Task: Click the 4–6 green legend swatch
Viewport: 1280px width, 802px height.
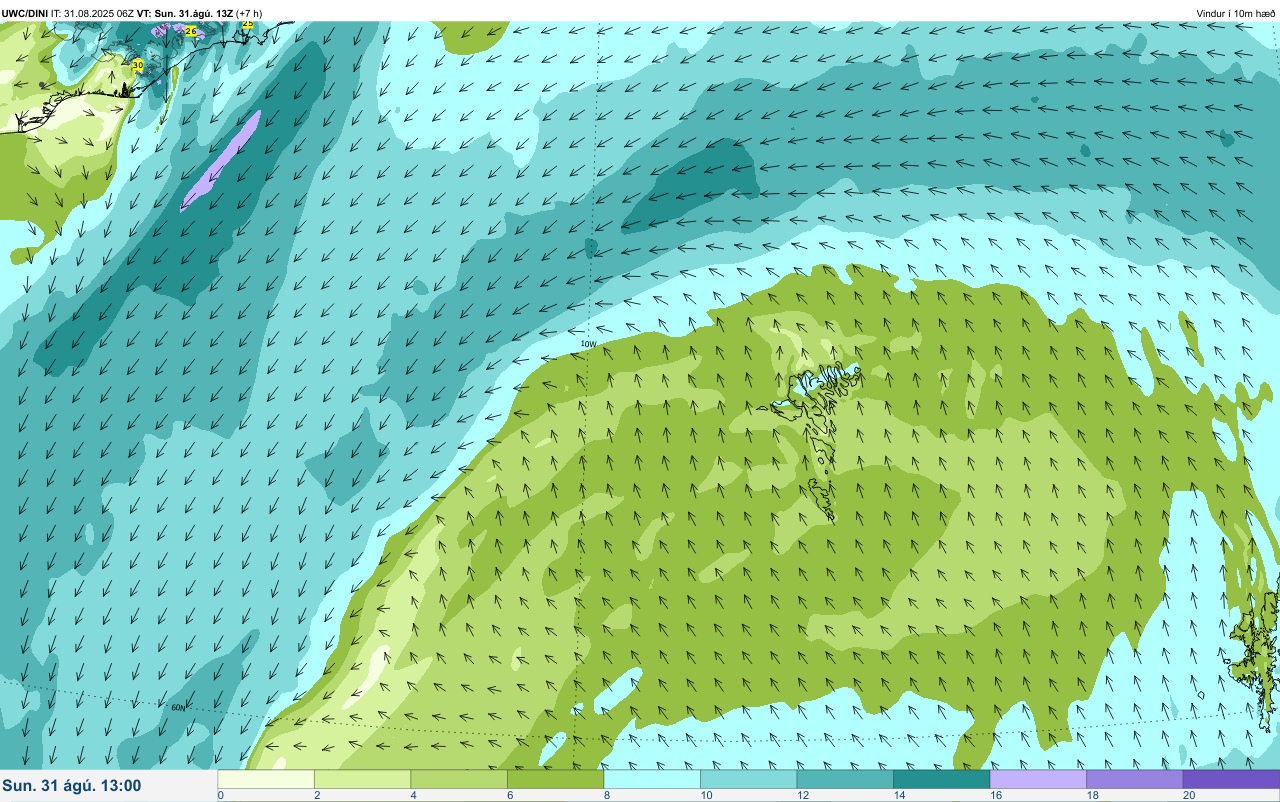Action: 459,779
